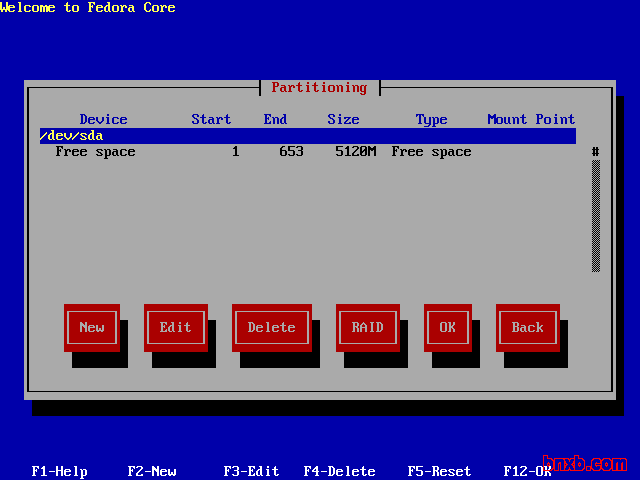Click the scrollbar position marker (#)

(596, 152)
